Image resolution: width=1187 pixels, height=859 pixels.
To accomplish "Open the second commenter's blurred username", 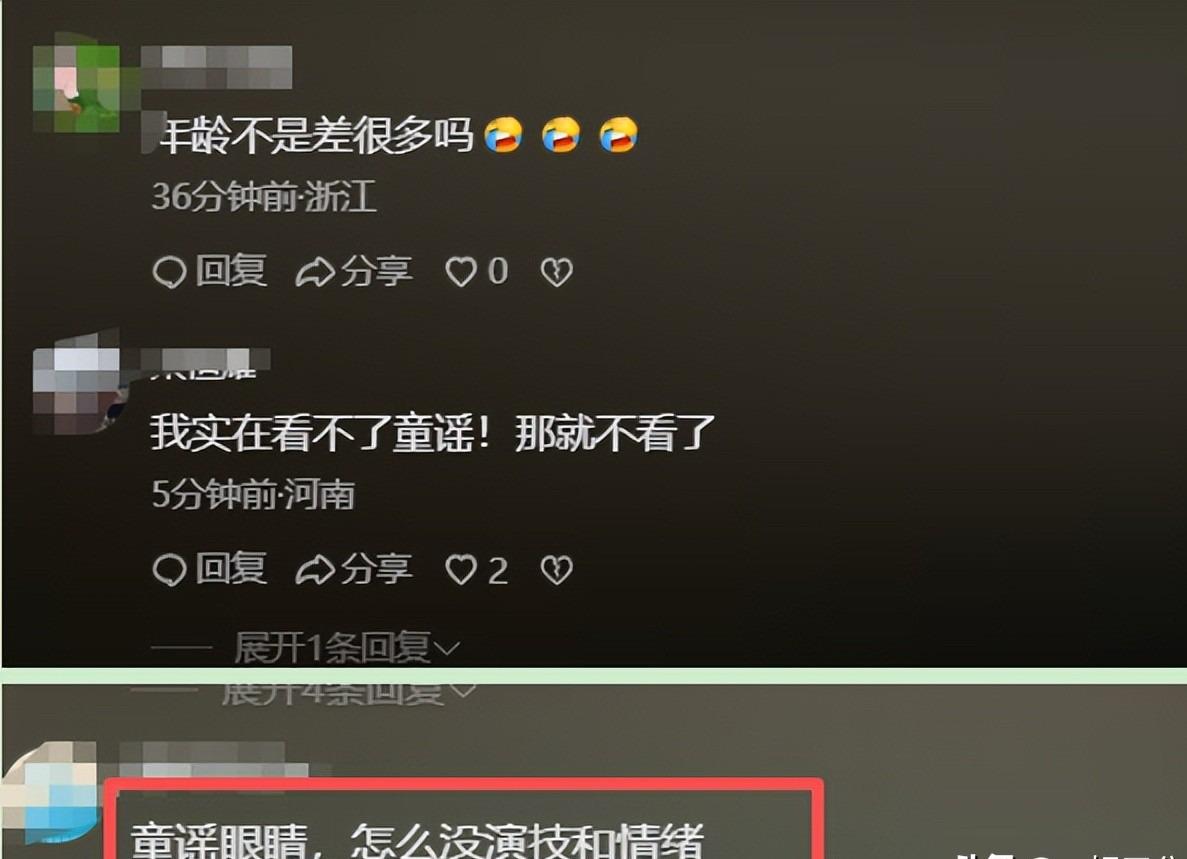I will point(206,360).
